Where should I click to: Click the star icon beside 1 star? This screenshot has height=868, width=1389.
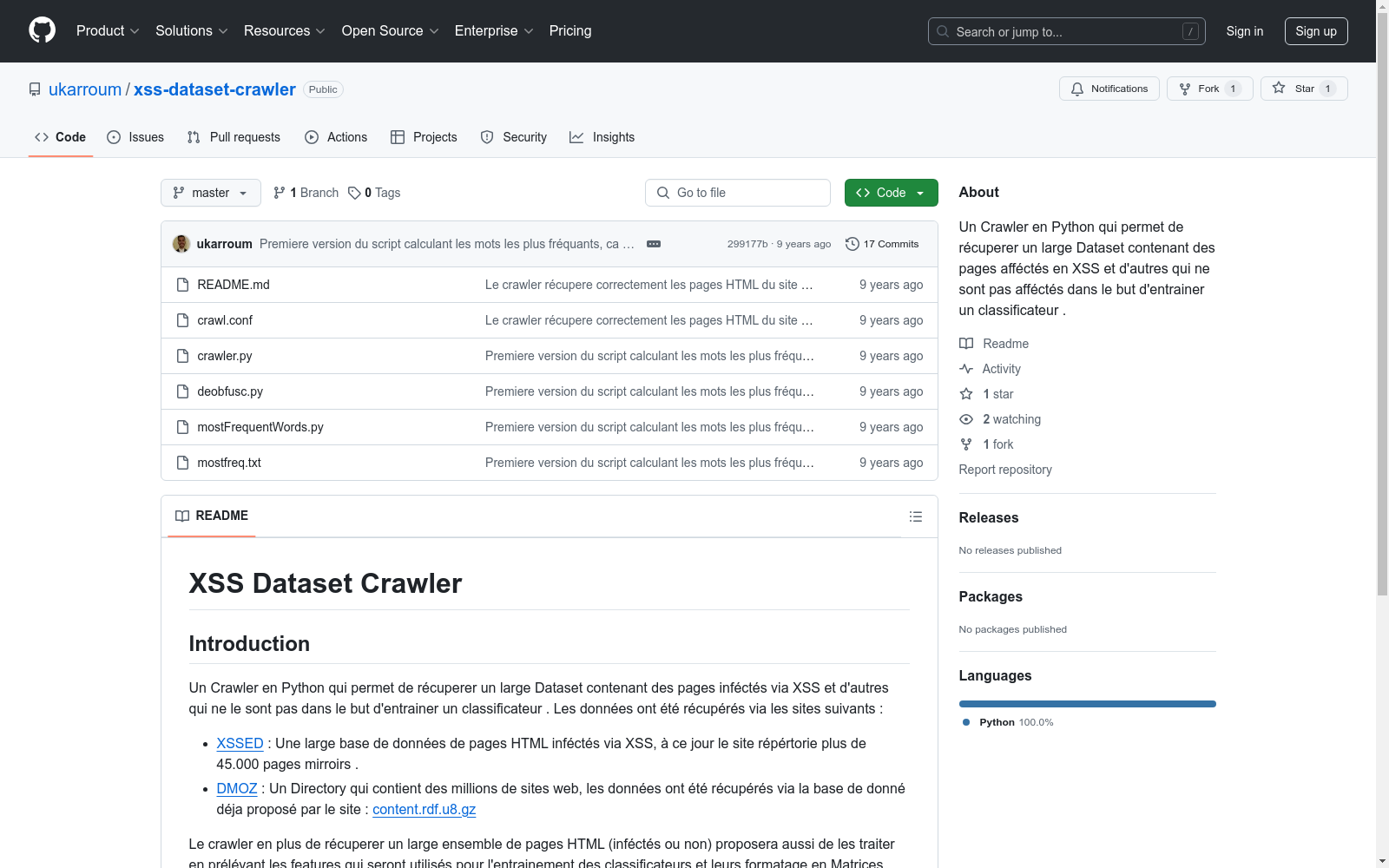pyautogui.click(x=966, y=394)
